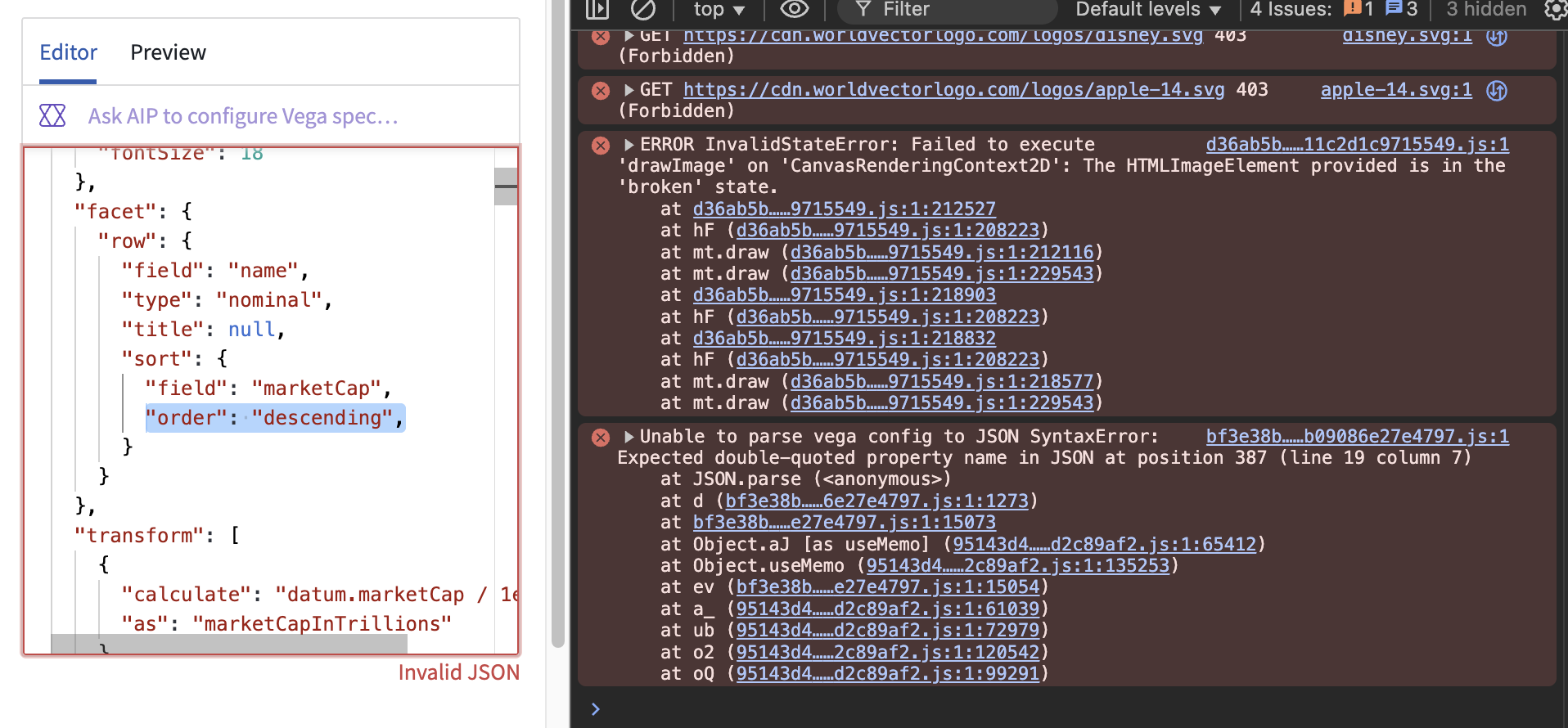
Task: Open the 'at ev' stack link ending 1:15054
Action: [x=888, y=587]
